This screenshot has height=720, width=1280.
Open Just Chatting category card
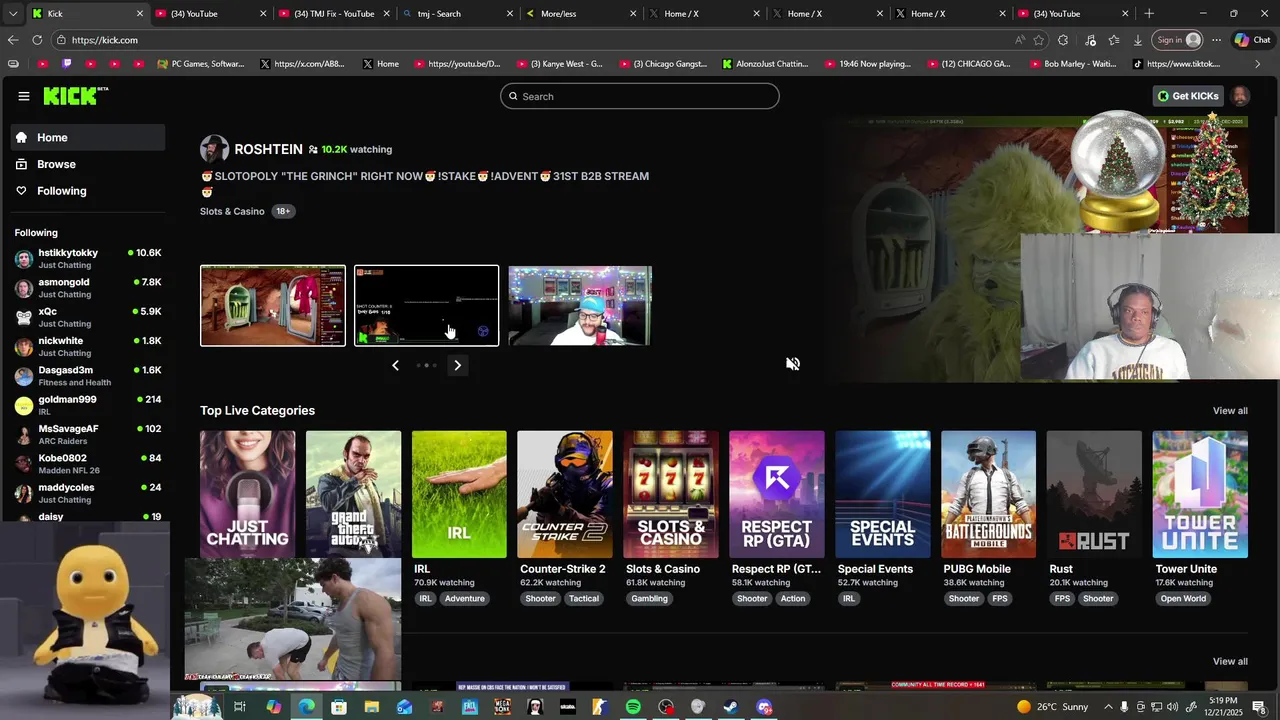click(x=247, y=494)
